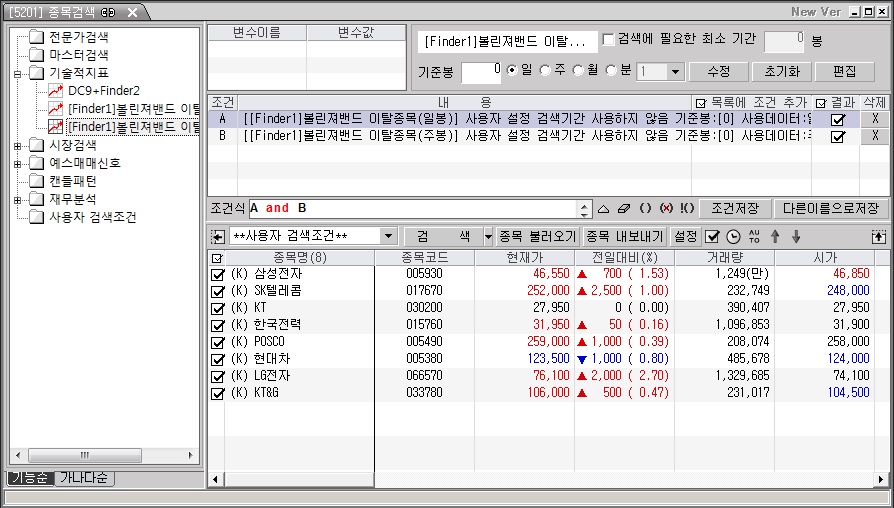Enable the 검색에 필요한 최소 기간 checkbox

pos(608,39)
